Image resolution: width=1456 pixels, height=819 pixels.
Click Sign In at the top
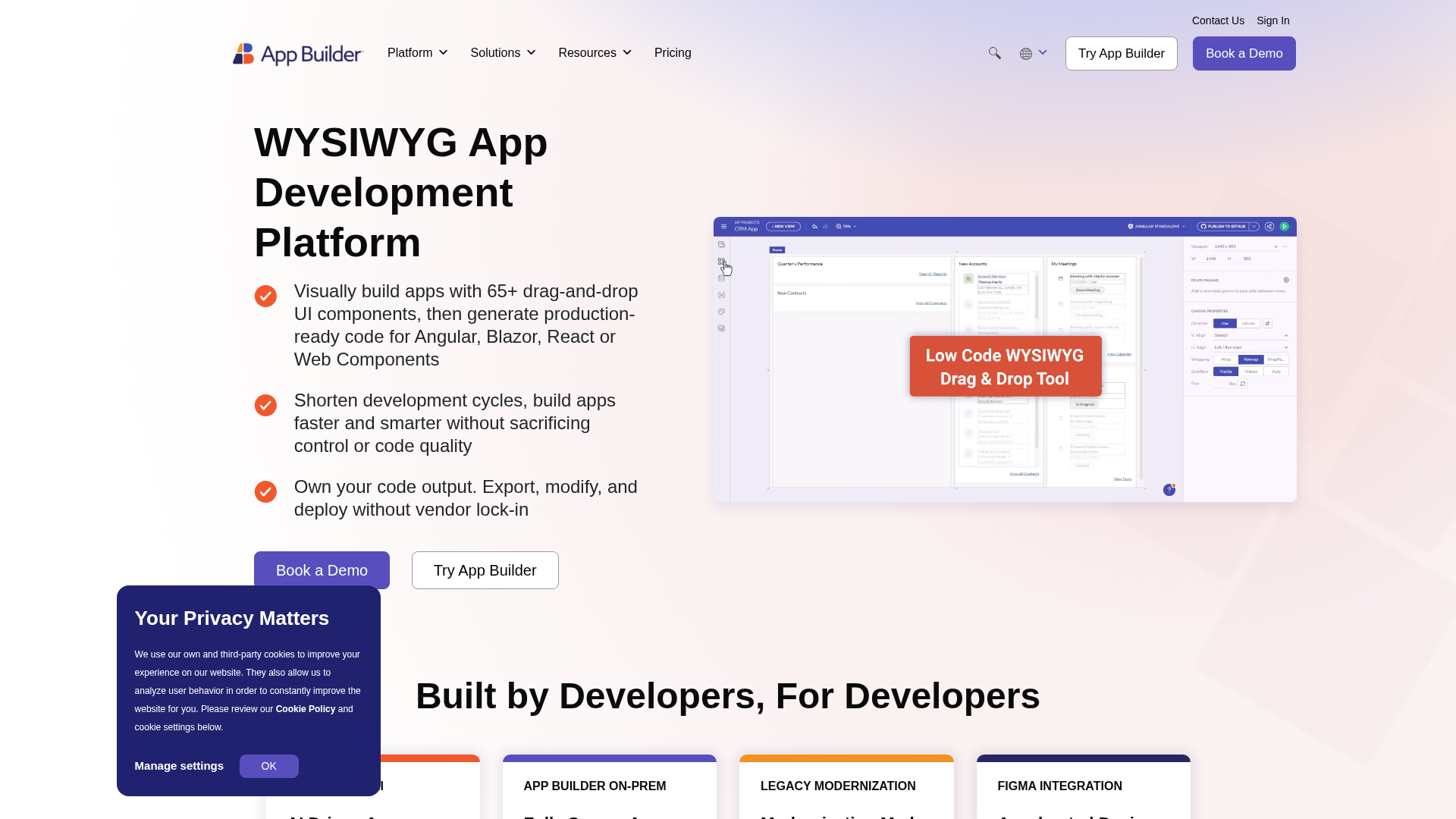(x=1273, y=20)
